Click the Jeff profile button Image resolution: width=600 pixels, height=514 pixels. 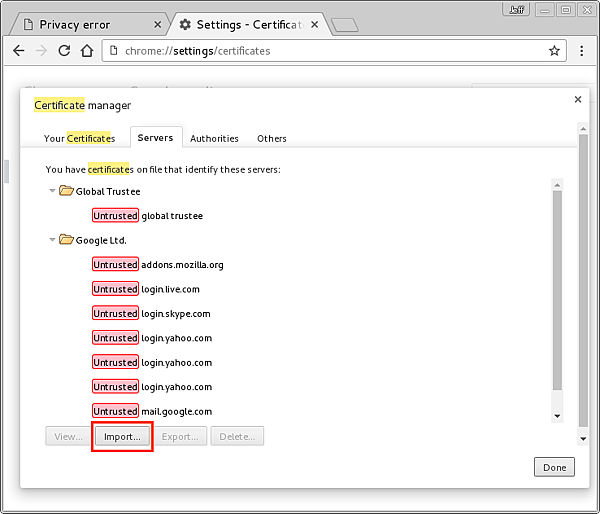coord(516,10)
